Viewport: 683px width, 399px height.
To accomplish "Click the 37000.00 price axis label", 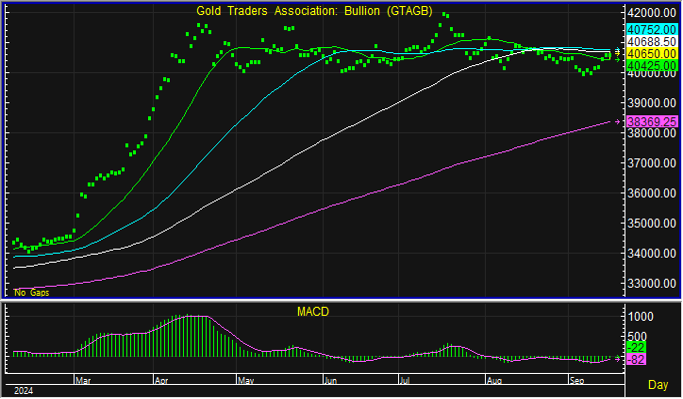I will tap(652, 163).
